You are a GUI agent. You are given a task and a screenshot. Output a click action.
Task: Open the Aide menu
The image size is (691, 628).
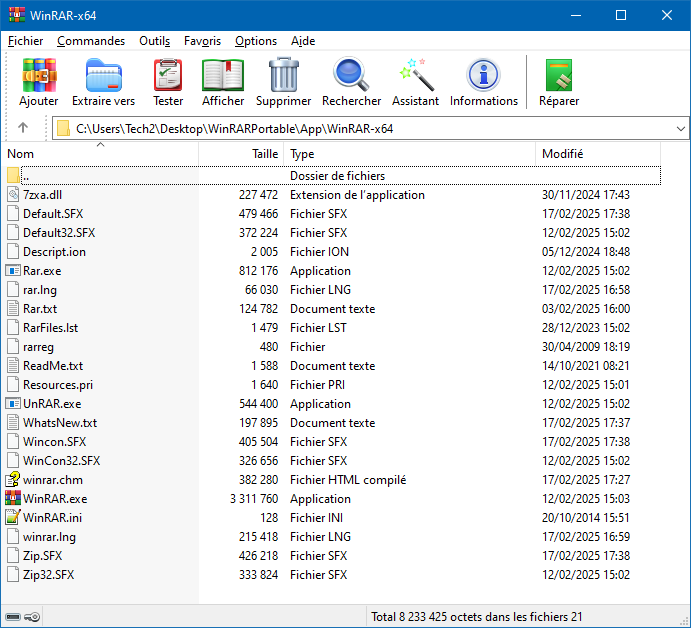tap(303, 41)
